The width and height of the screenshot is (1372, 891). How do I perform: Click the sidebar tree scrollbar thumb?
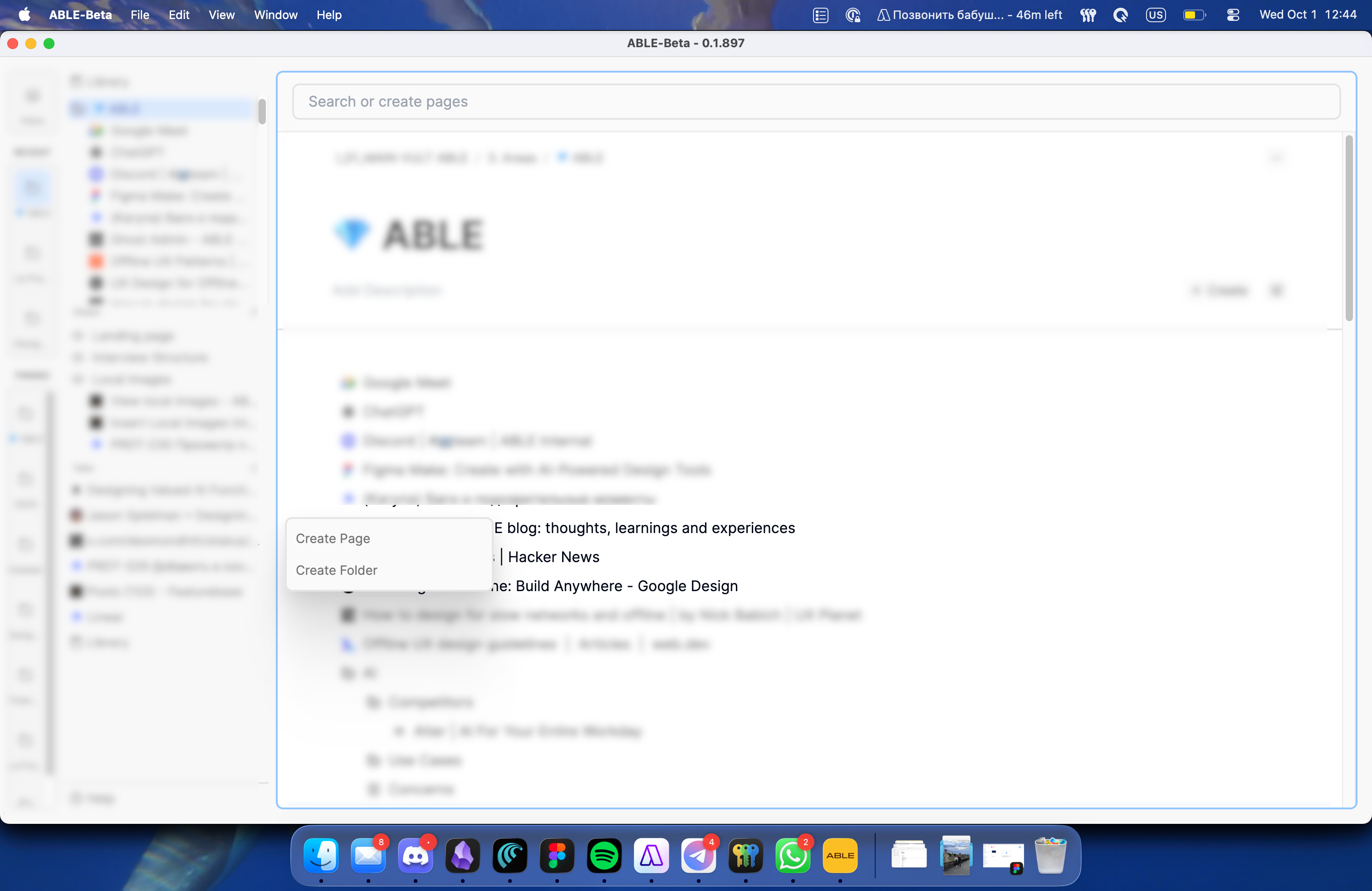262,111
